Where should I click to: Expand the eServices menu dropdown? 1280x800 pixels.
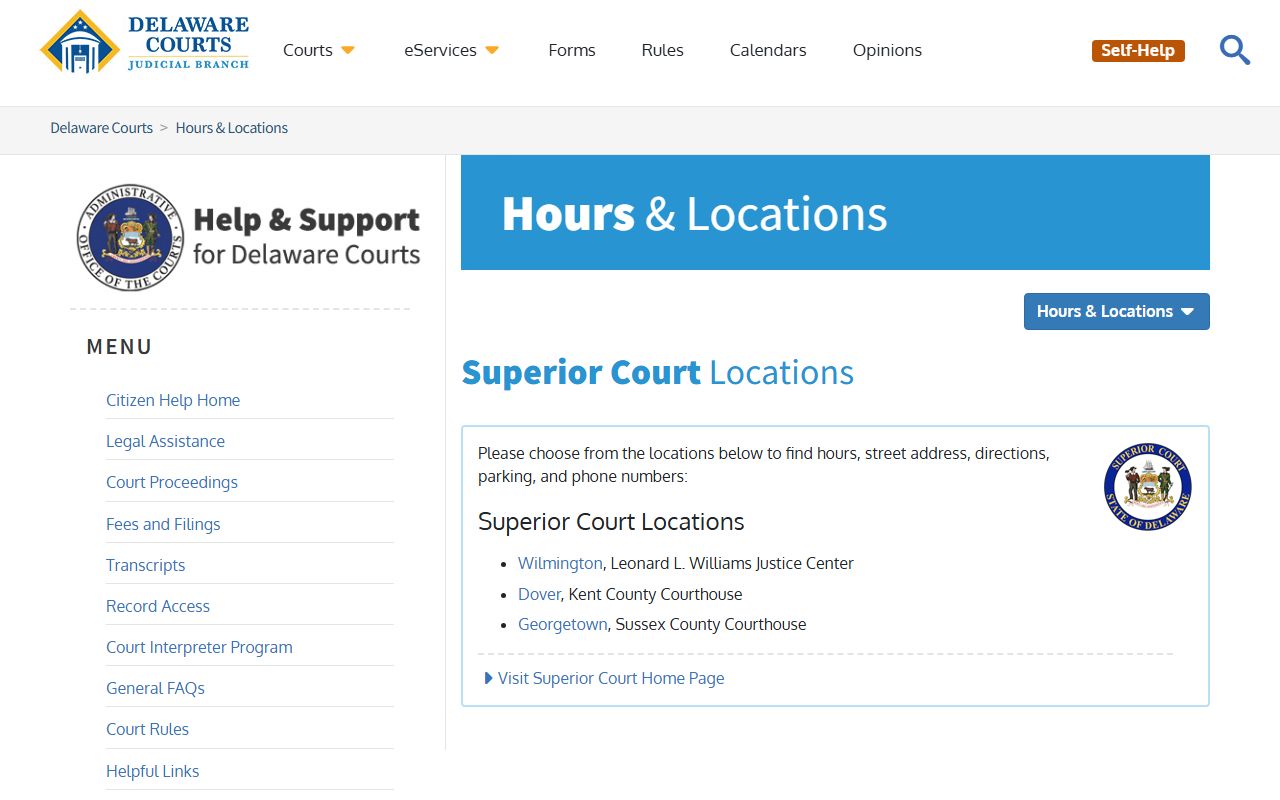(x=451, y=50)
